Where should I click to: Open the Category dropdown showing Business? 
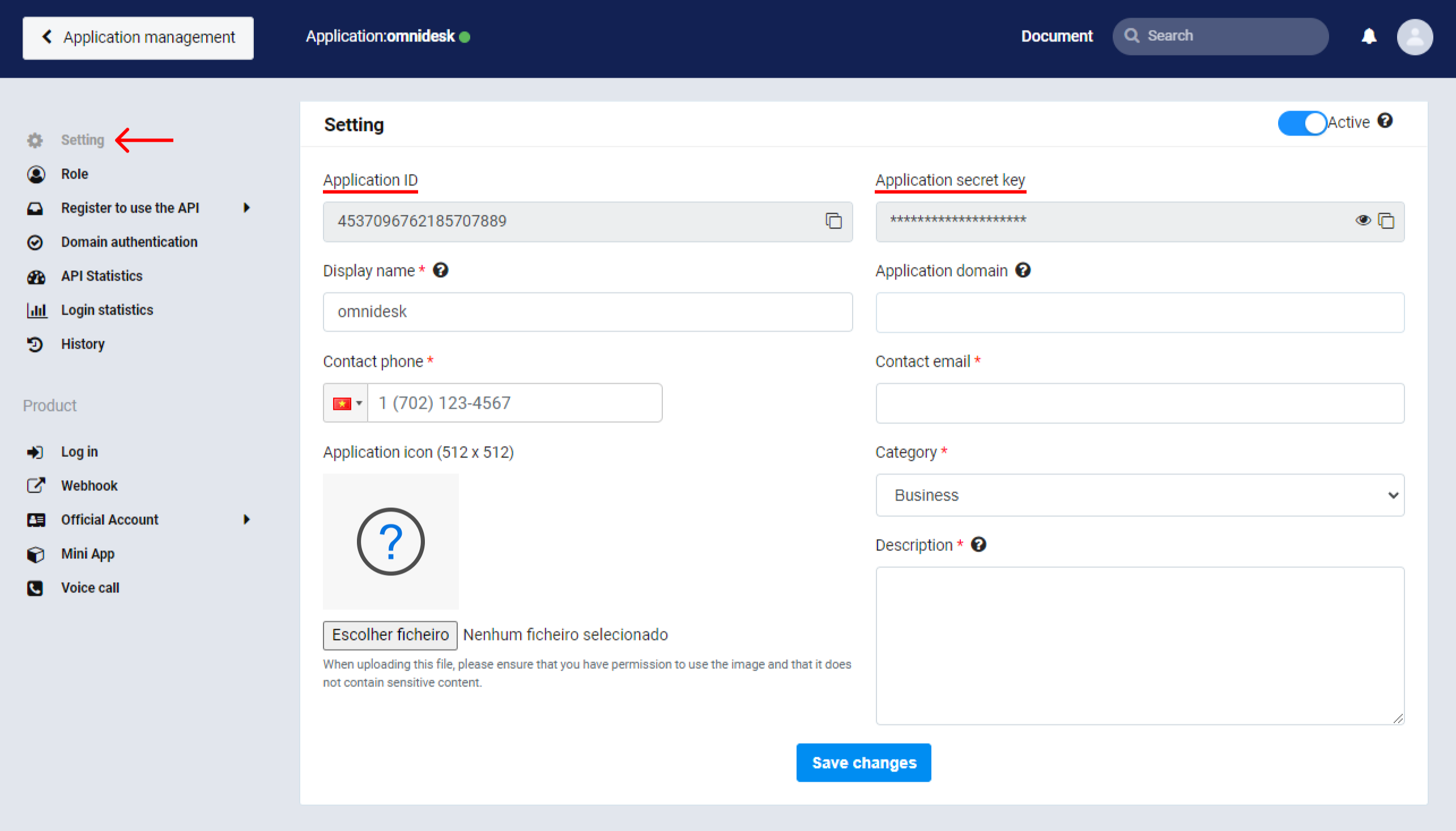click(1139, 495)
